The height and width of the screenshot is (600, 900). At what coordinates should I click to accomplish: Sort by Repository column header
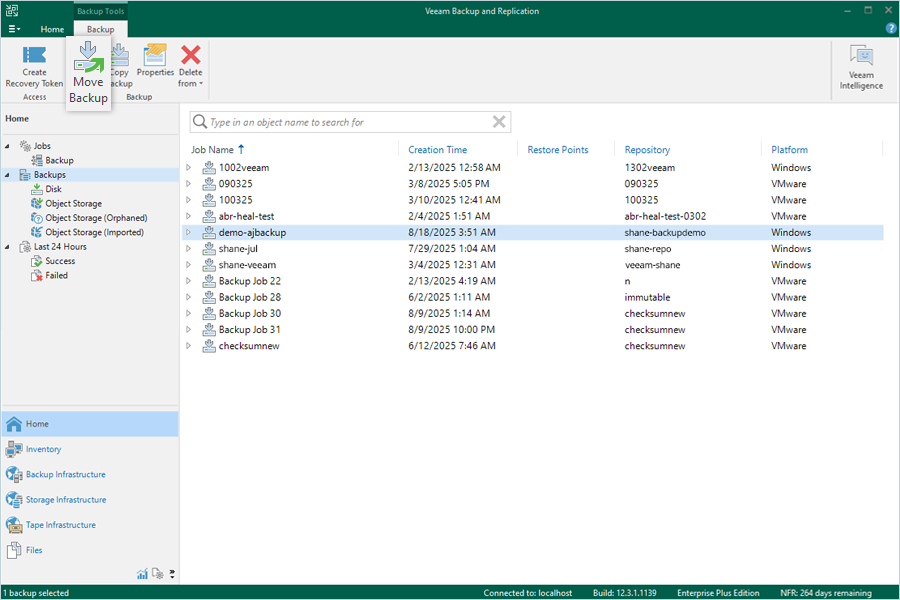point(647,150)
